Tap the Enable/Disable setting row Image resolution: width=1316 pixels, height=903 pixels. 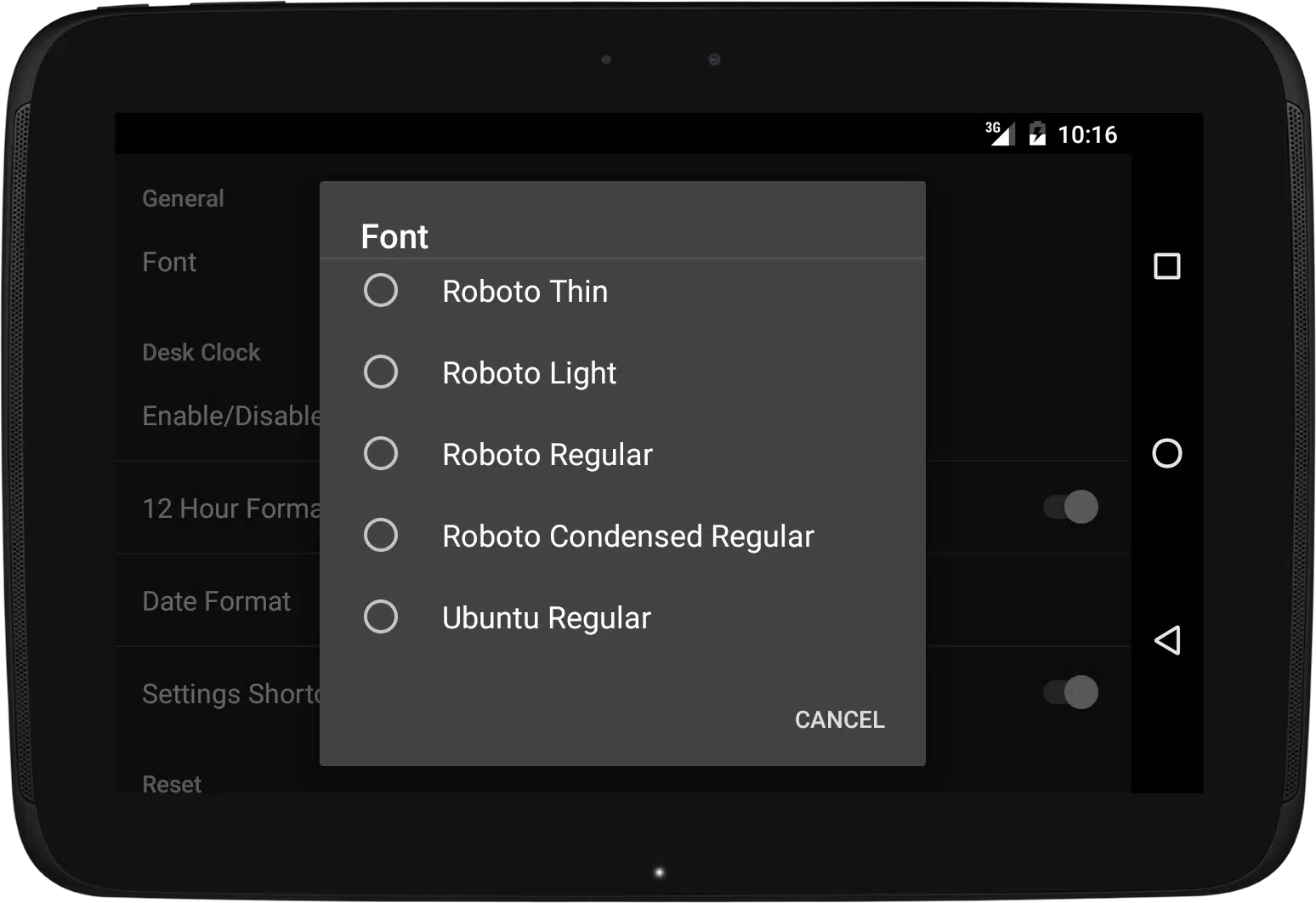pos(231,416)
